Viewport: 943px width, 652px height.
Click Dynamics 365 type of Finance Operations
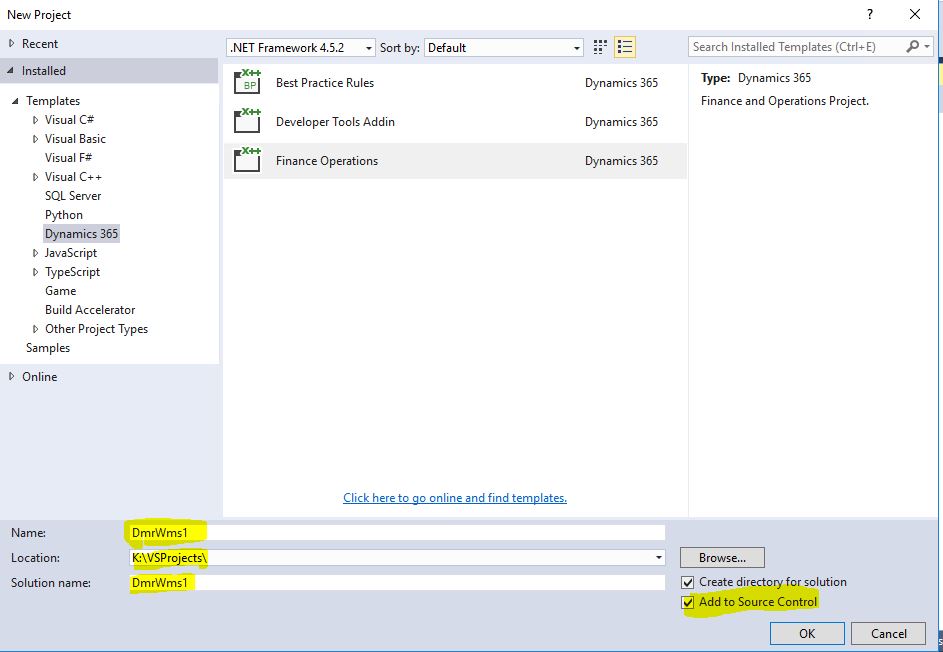[x=621, y=161]
